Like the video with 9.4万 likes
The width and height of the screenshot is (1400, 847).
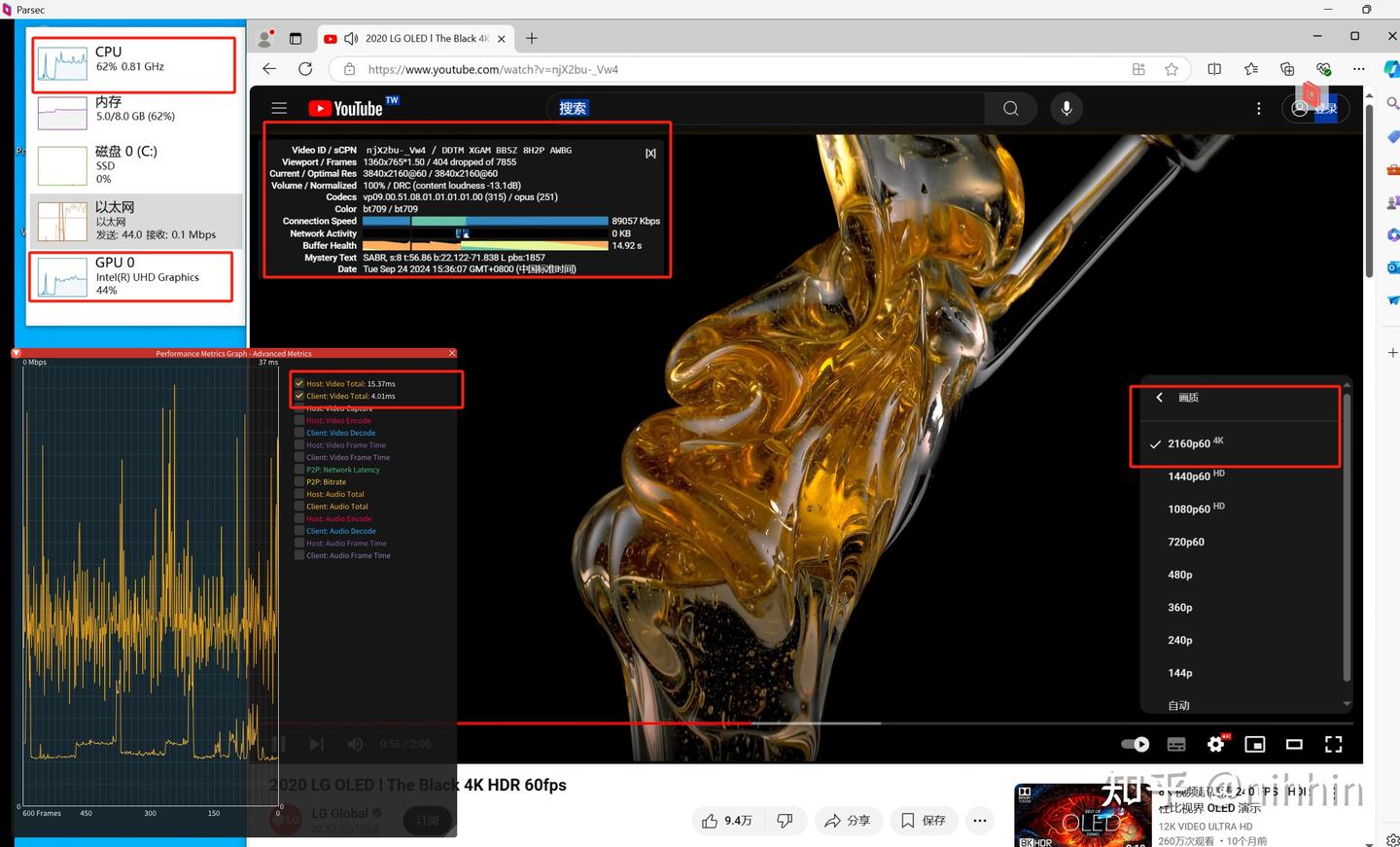pos(727,821)
